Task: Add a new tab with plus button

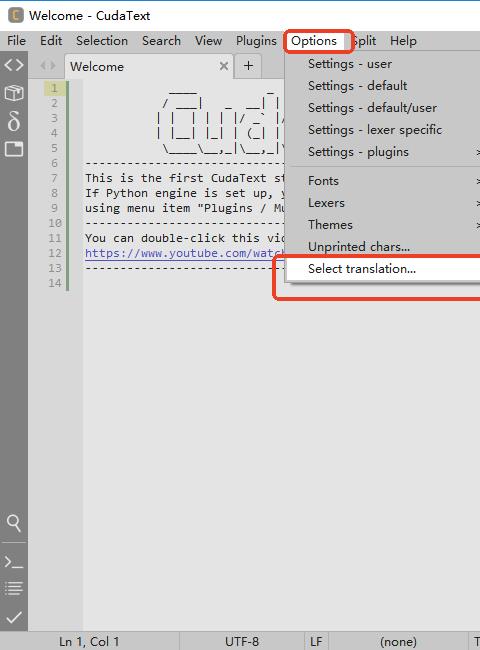Action: coord(248,65)
